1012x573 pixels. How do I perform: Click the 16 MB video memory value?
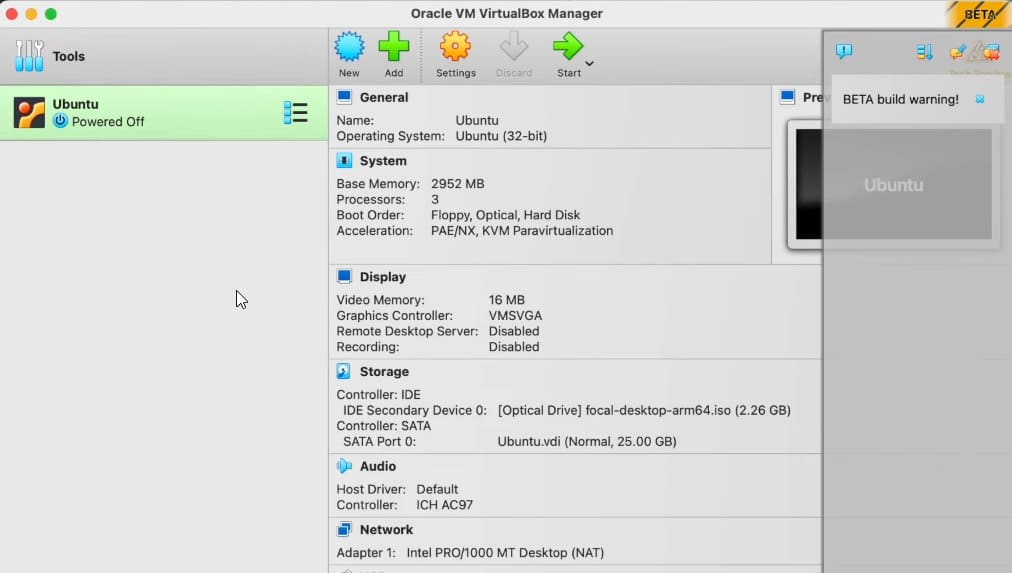(507, 299)
